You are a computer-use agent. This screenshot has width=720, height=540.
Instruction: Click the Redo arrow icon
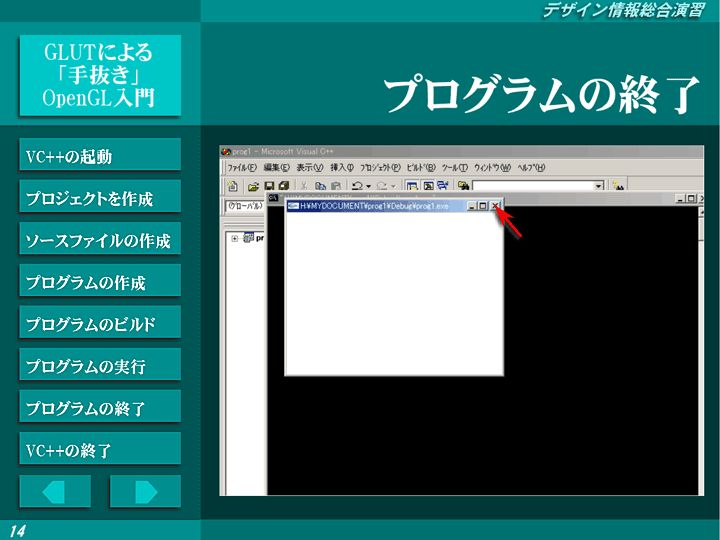tap(382, 186)
